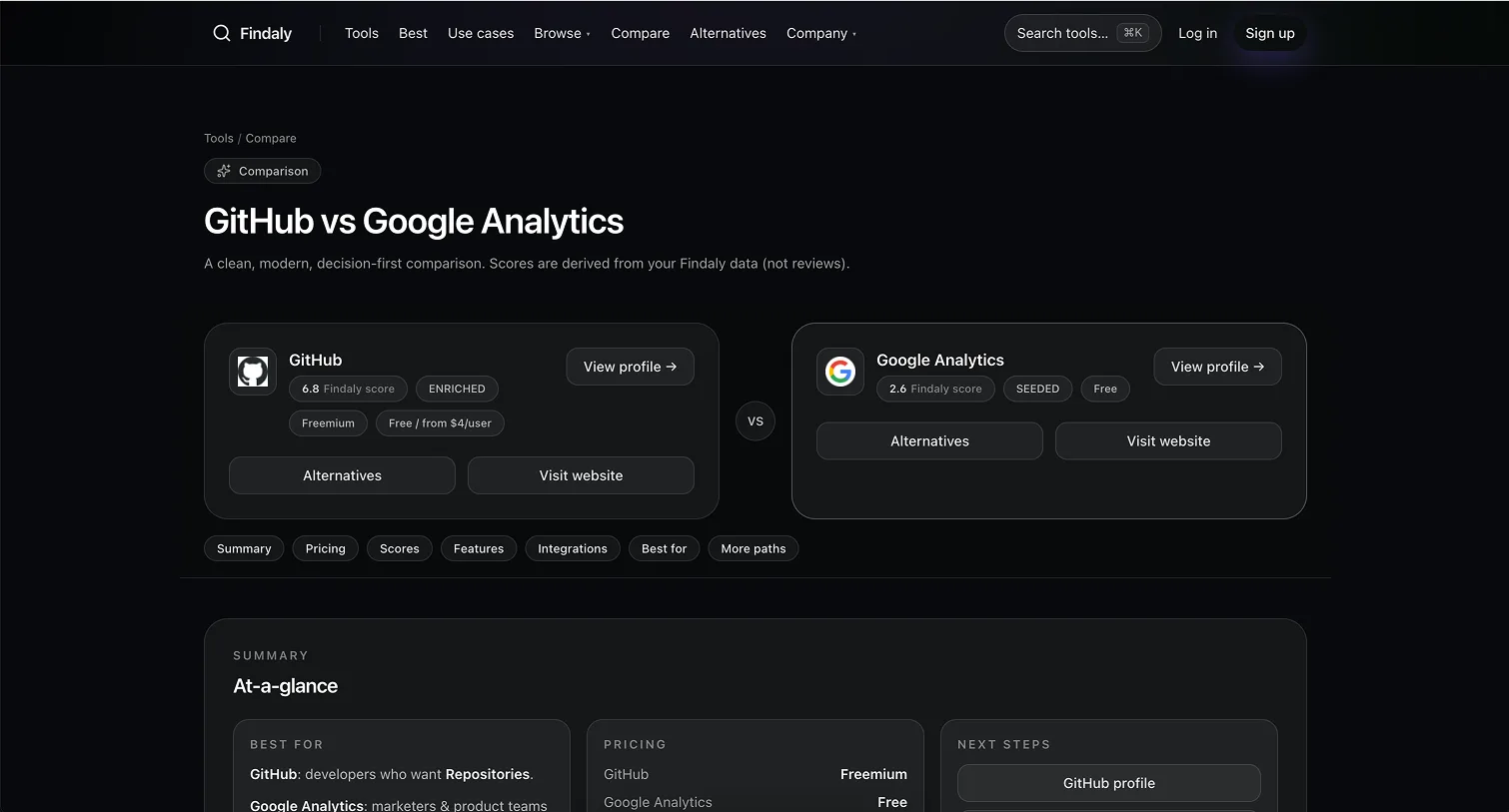The width and height of the screenshot is (1509, 812).
Task: Click View profile for Google Analytics
Action: click(x=1217, y=367)
